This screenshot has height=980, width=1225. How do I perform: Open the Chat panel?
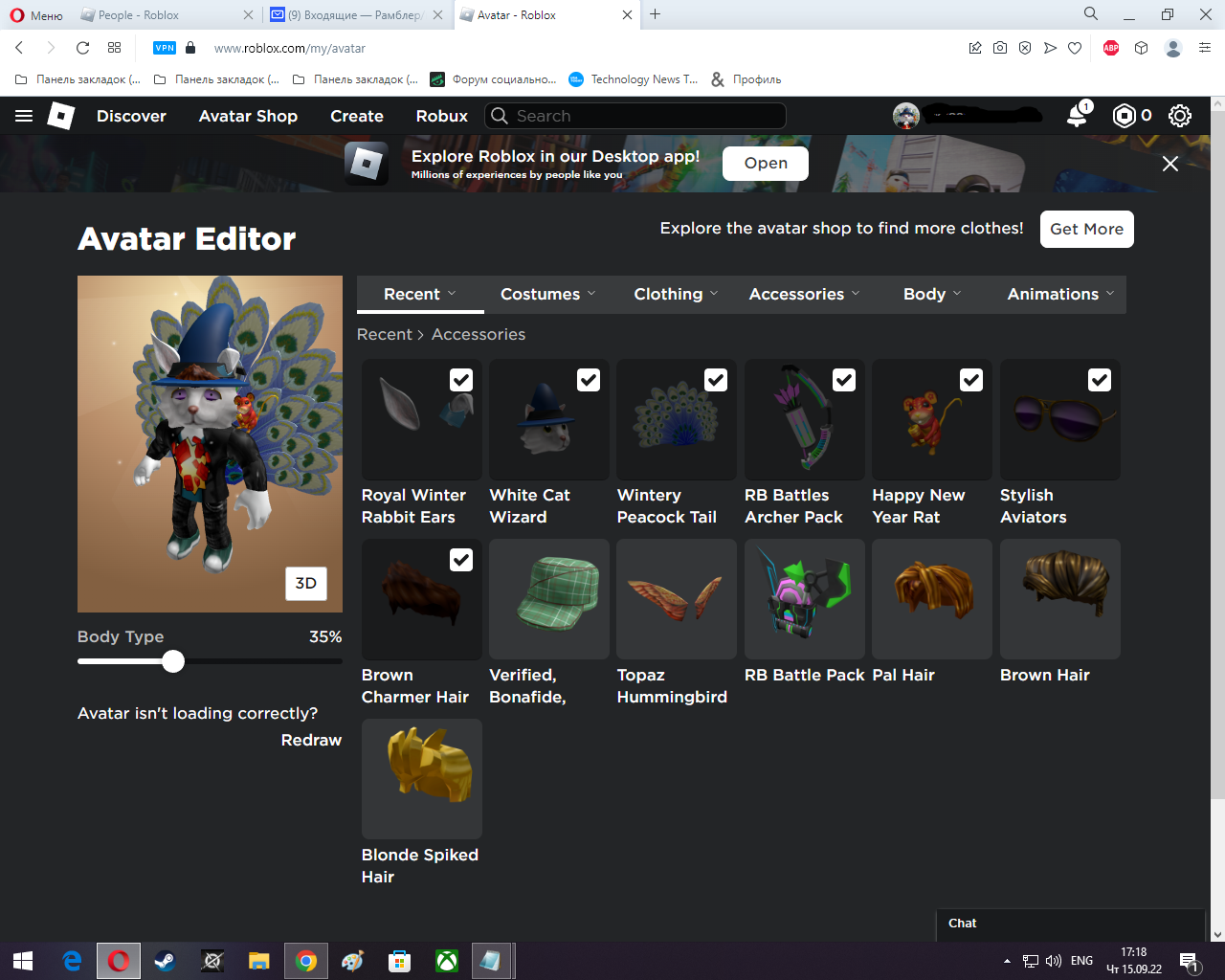click(x=1070, y=924)
